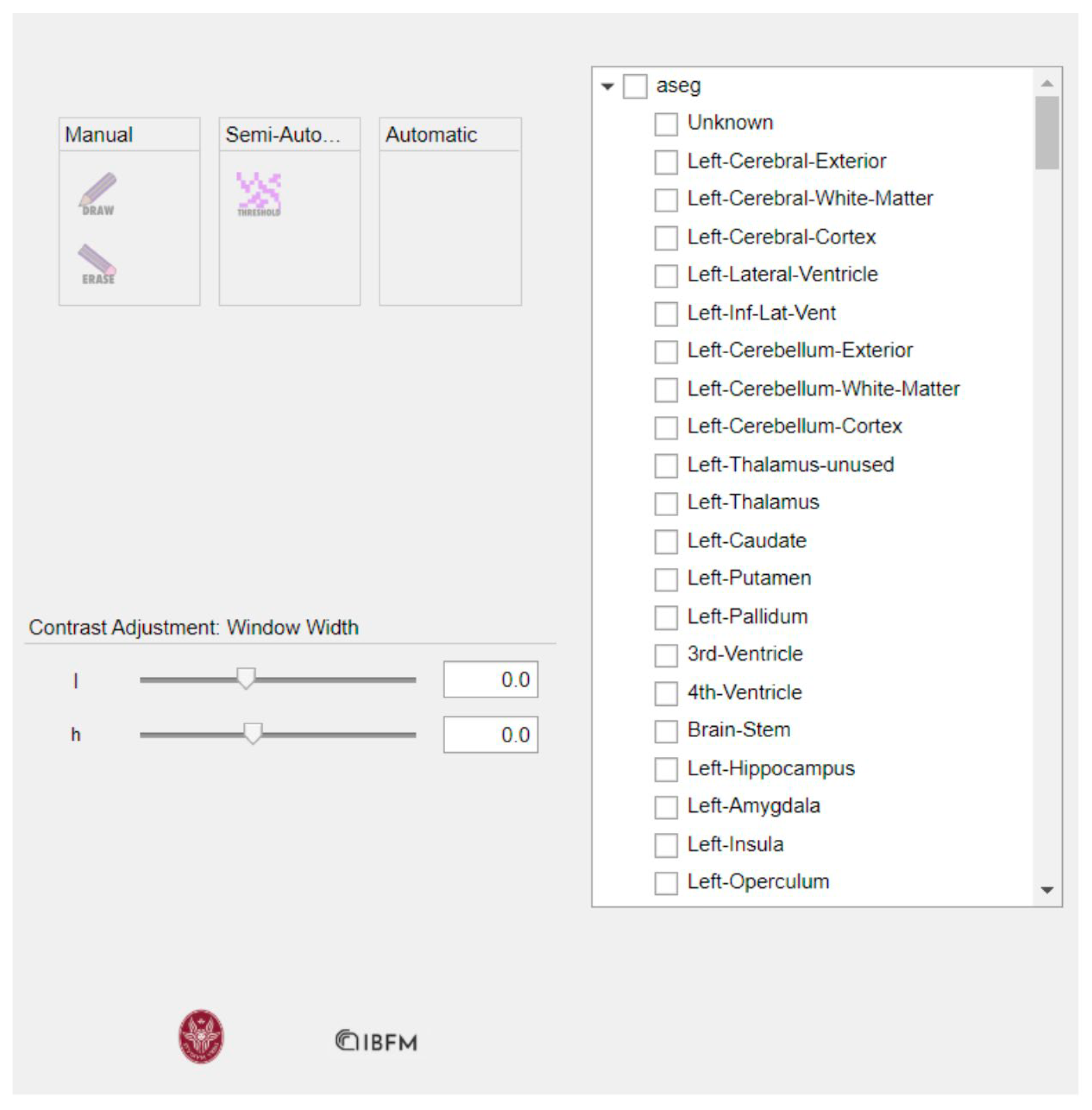Check the aseg parent checkbox

tap(635, 86)
